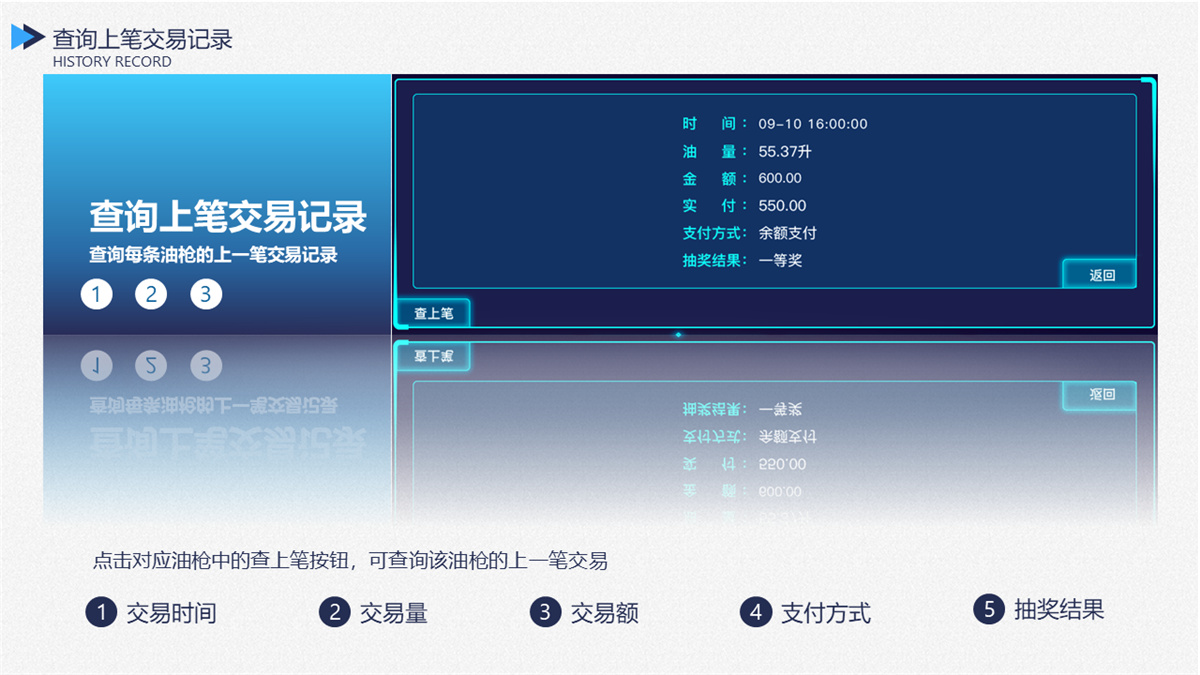Click the lottery result value 一等奖
This screenshot has width=1200, height=675.
pos(780,260)
